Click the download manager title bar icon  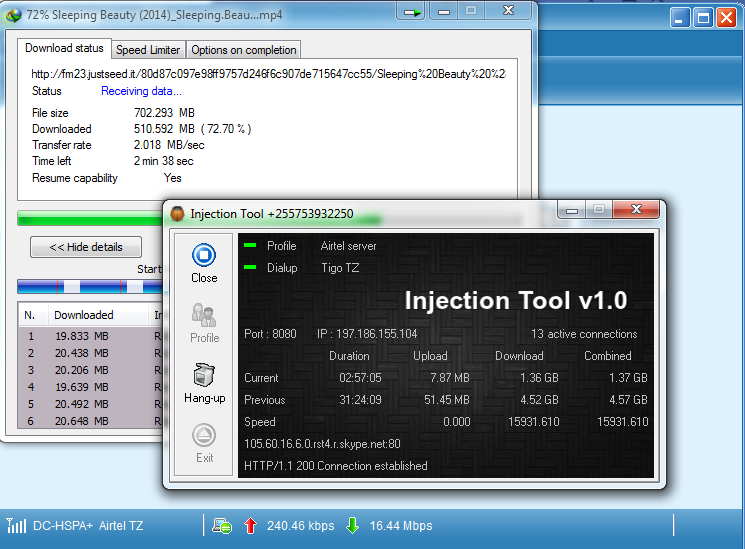point(14,13)
